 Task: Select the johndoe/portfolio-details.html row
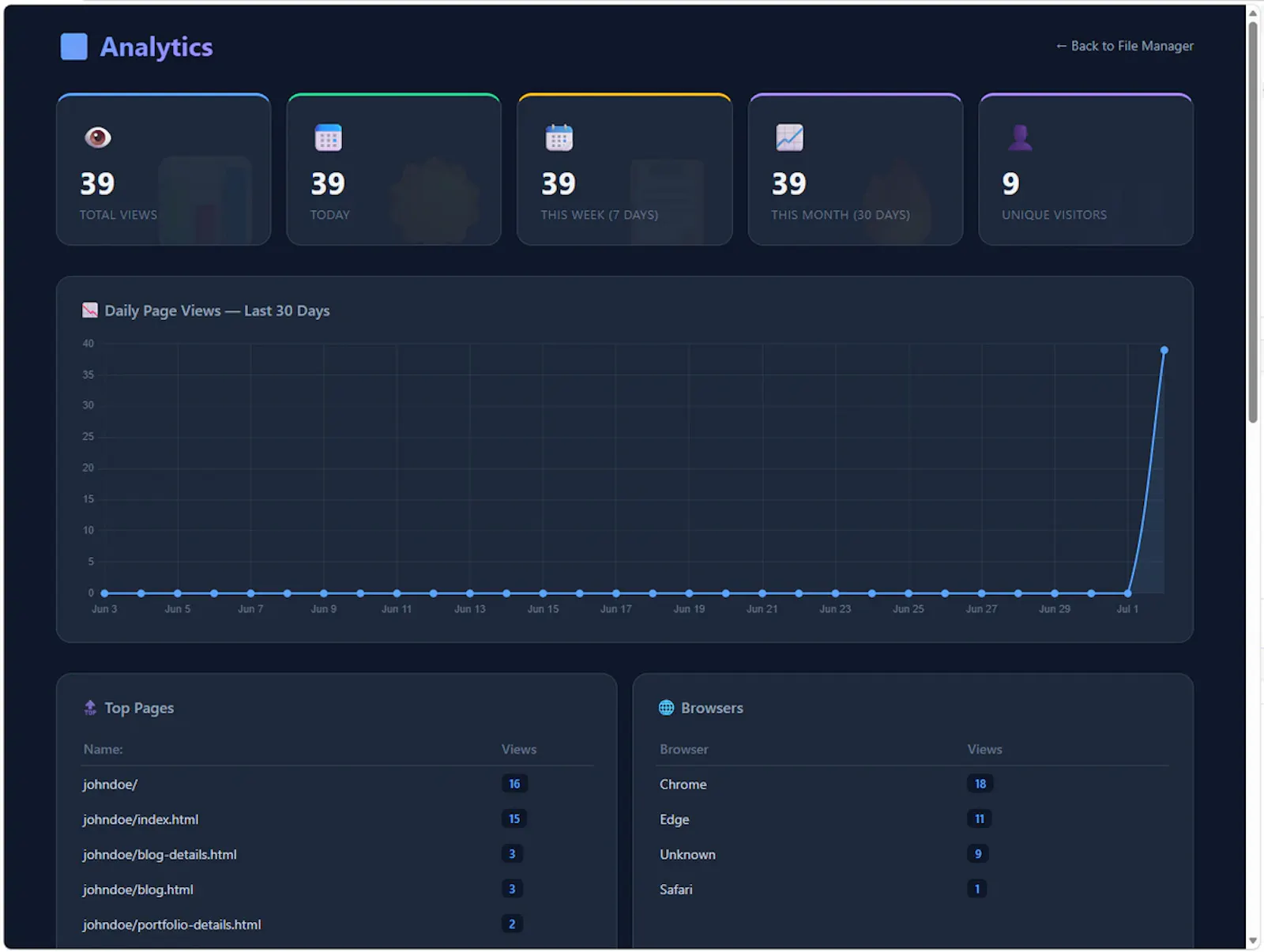(337, 924)
